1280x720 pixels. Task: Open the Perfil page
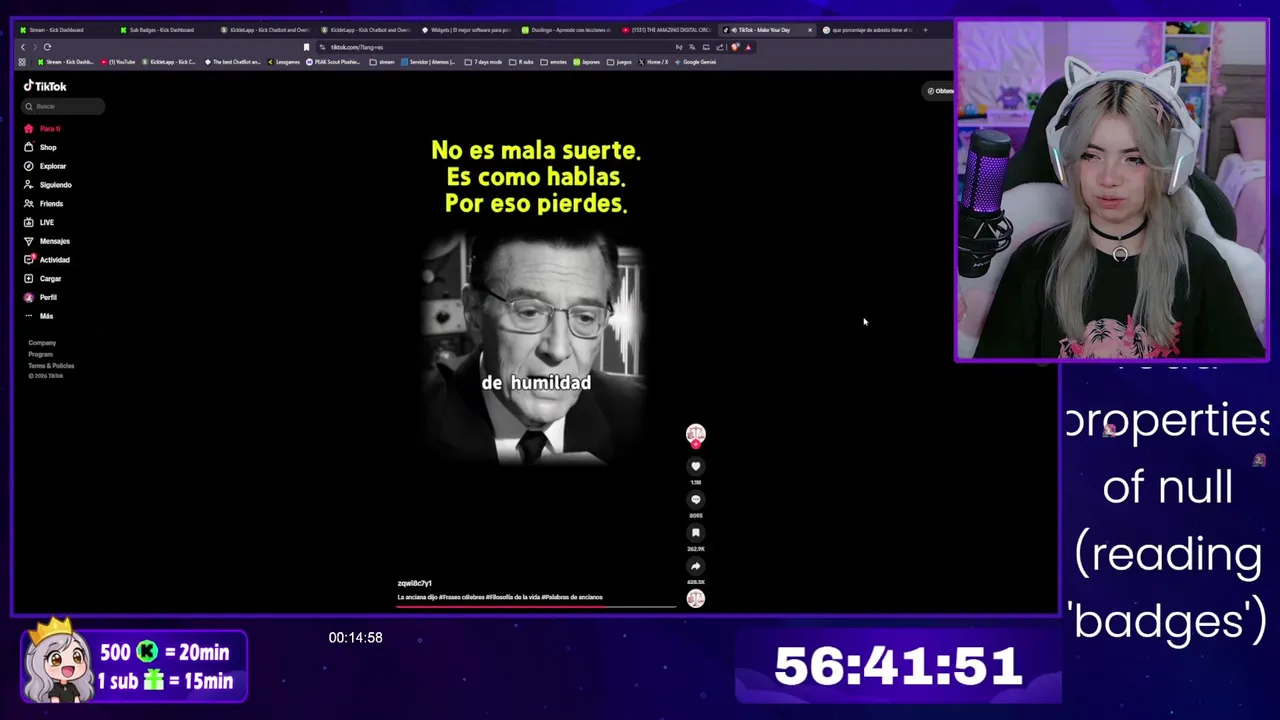point(41,297)
